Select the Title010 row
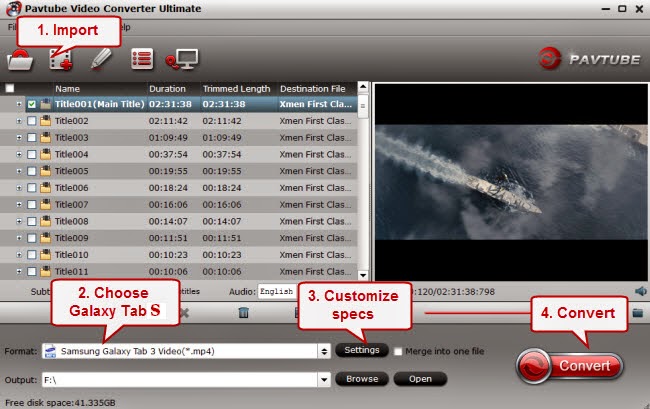Screen dimensions: 650x409 (x=179, y=254)
